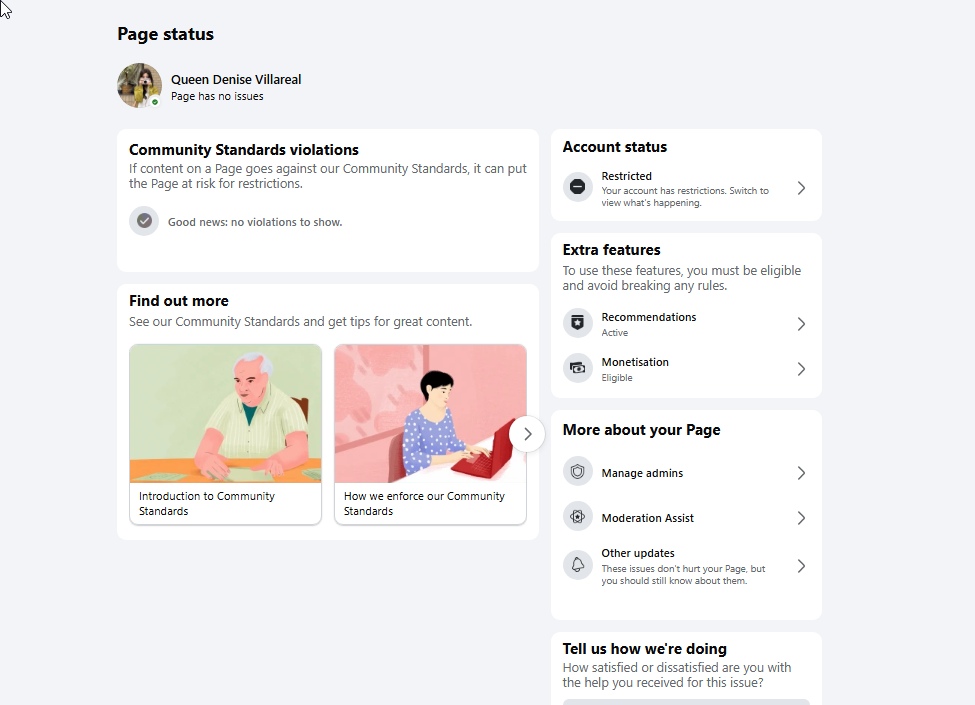Open Moderation Assist chevron arrow
The height and width of the screenshot is (705, 975).
(802, 518)
